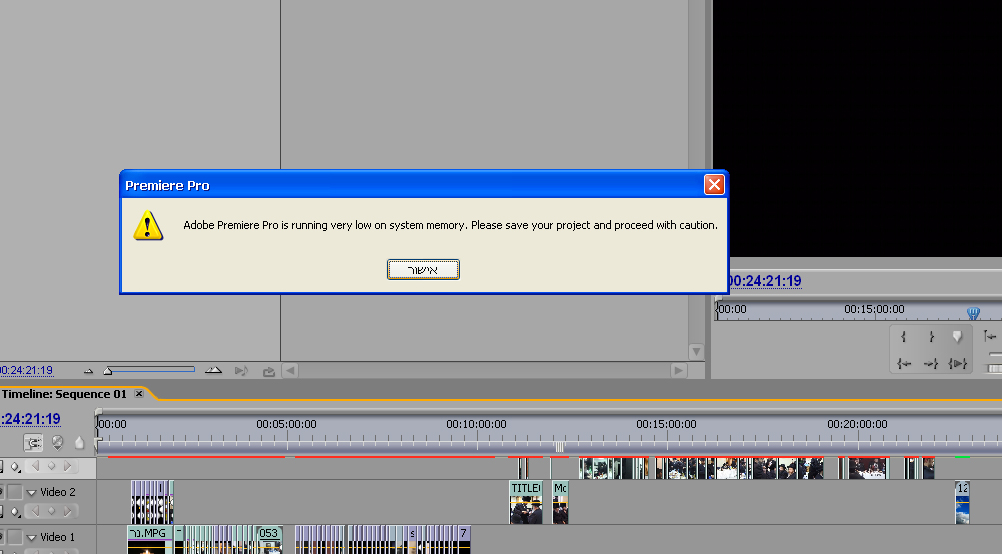Click Play In to Out button
Image resolution: width=1002 pixels, height=554 pixels.
pyautogui.click(x=957, y=364)
